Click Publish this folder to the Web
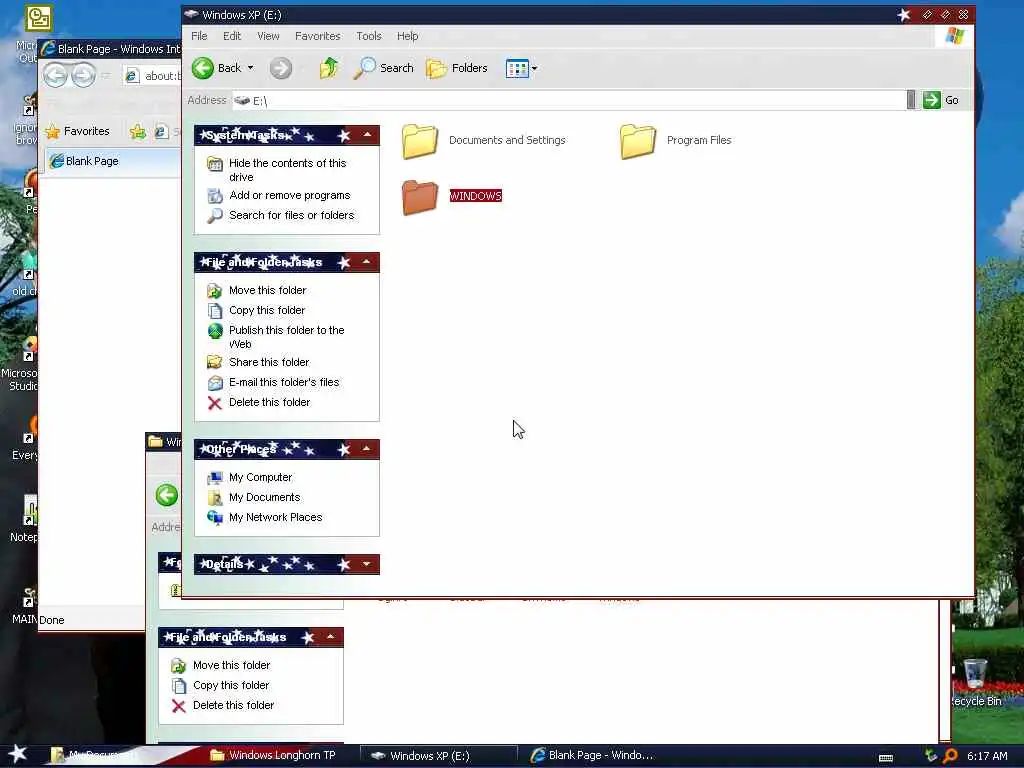Screen dimensions: 1024x768 [286, 337]
